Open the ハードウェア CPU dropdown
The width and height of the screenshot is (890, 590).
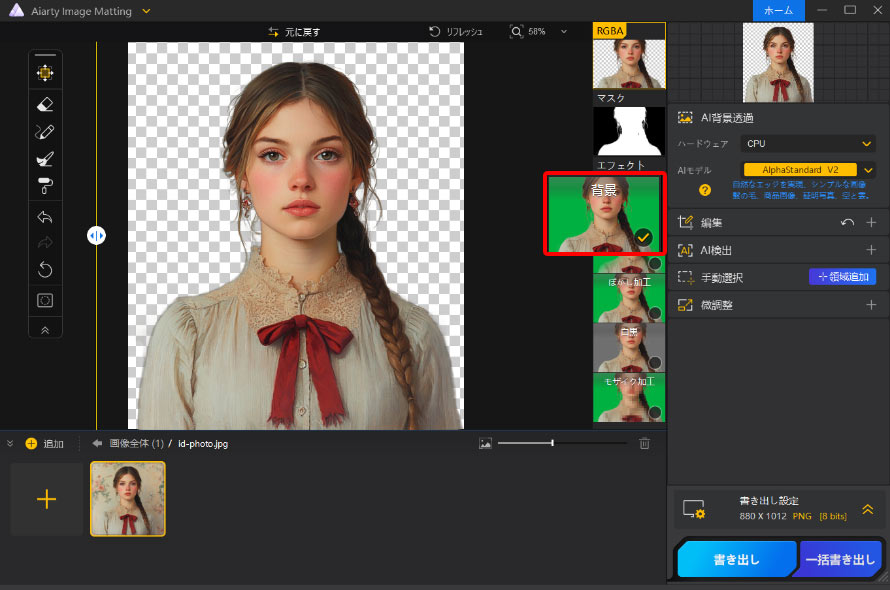point(809,144)
